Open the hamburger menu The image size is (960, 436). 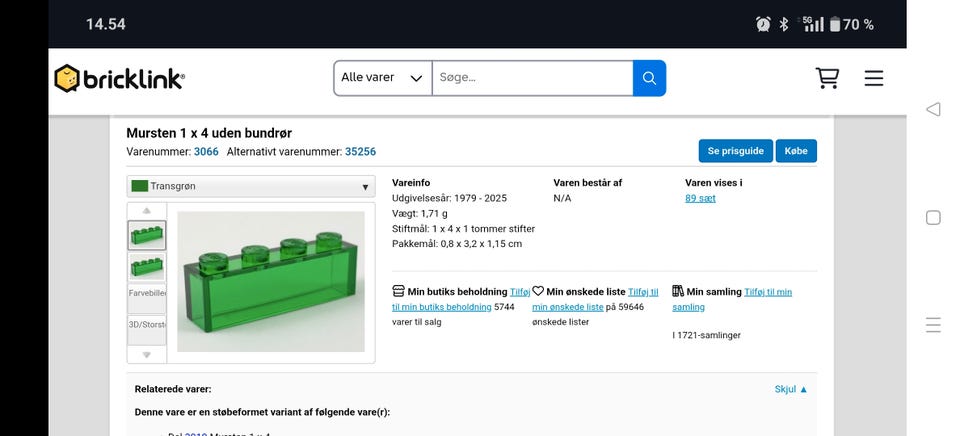[x=874, y=78]
